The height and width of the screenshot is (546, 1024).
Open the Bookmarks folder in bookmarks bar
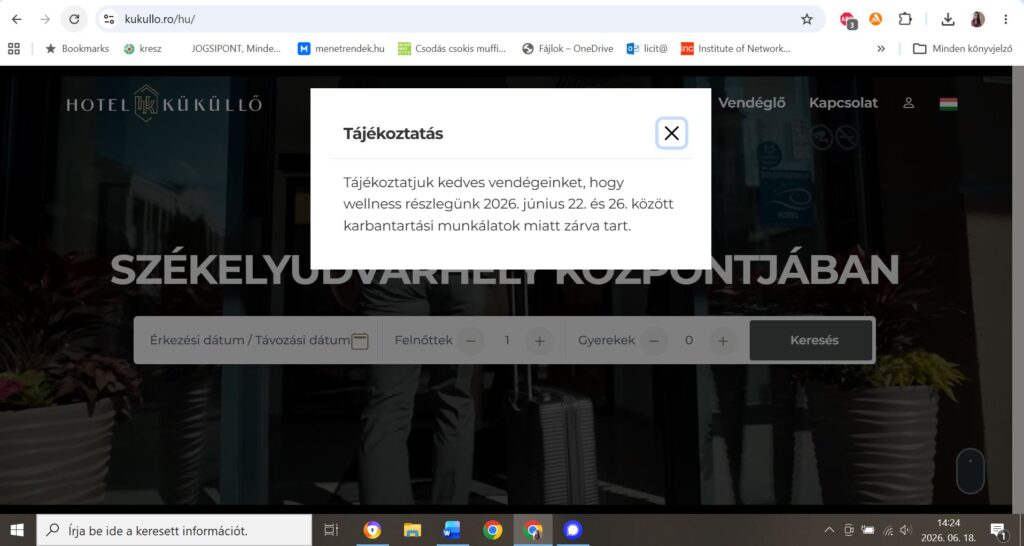point(77,48)
